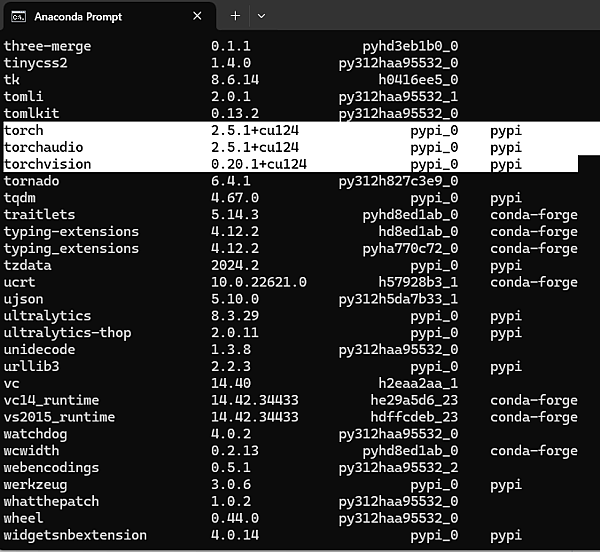Click the Anaconda Prompt terminal icon
This screenshot has height=552, width=600.
point(17,16)
